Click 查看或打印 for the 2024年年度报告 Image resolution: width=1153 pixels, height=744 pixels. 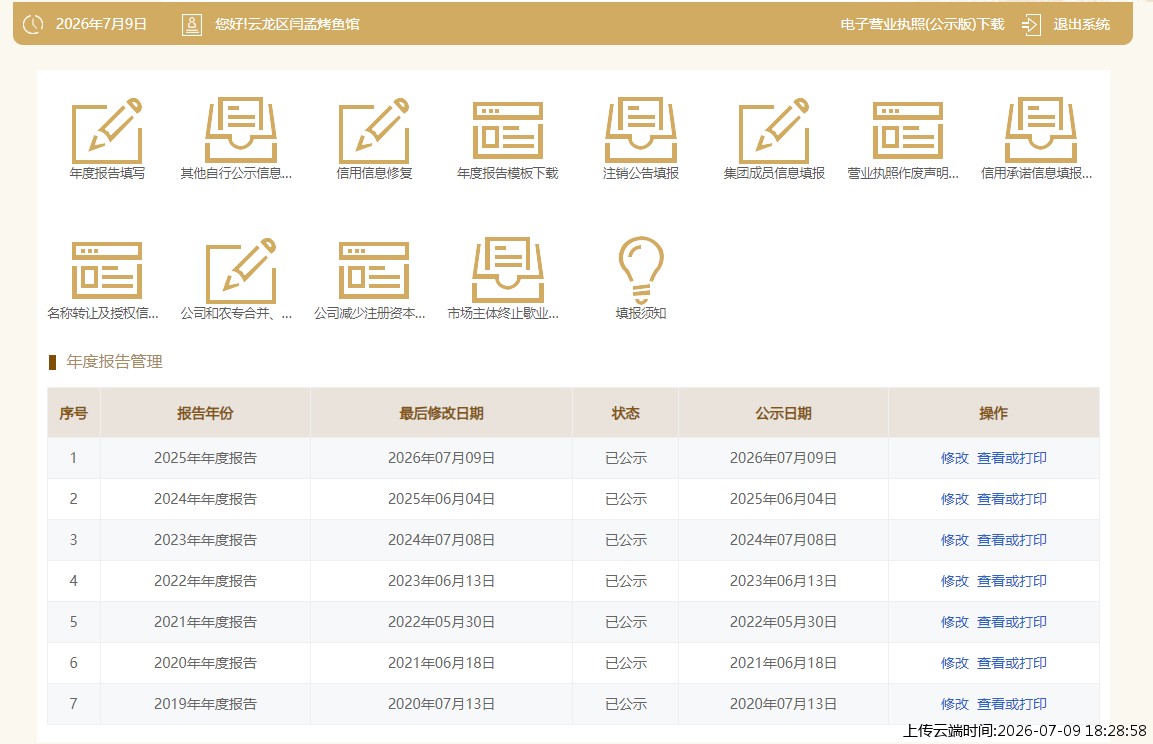click(1011, 499)
